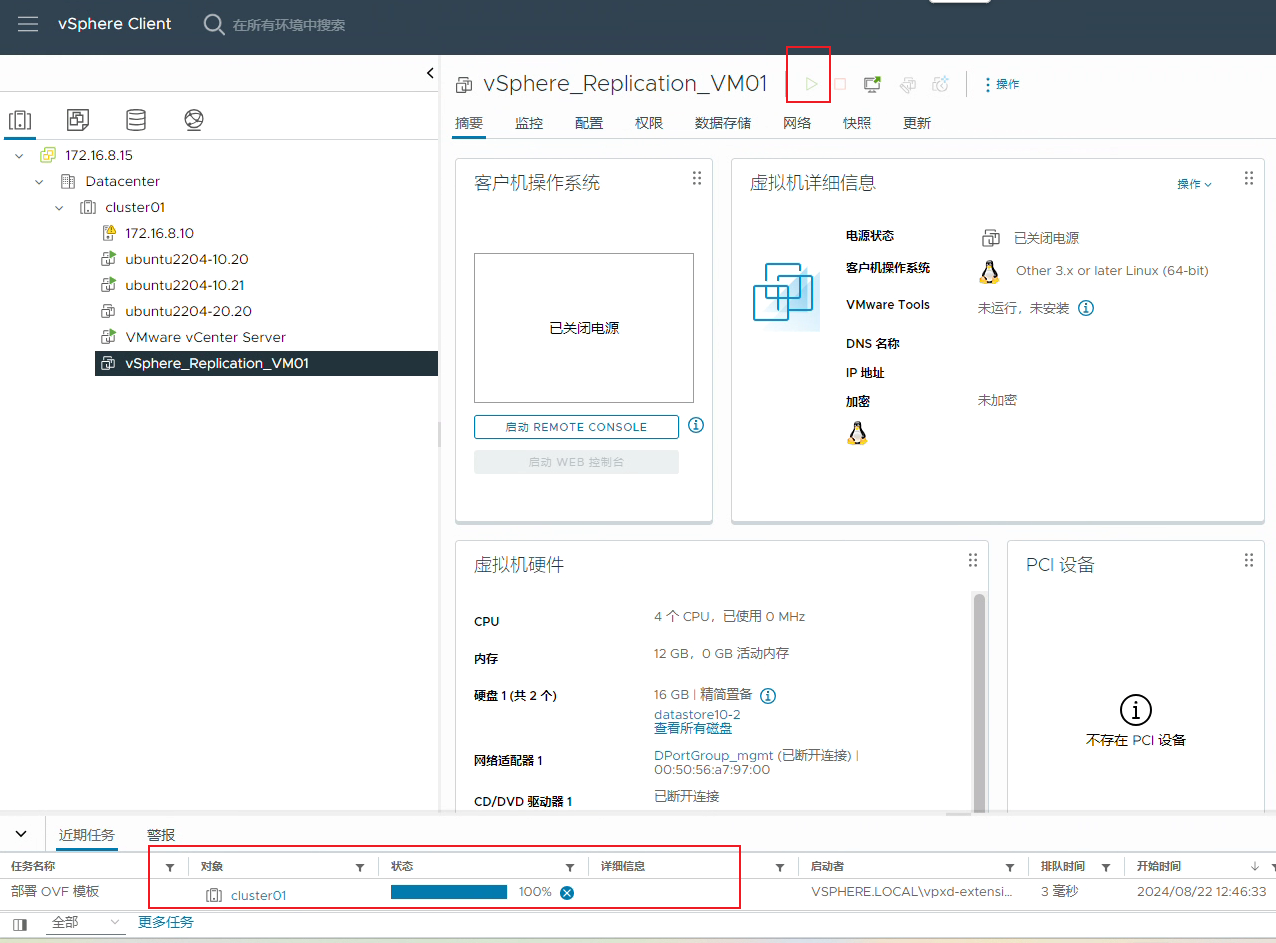Collapse the cluster01 tree node

[x=59, y=207]
